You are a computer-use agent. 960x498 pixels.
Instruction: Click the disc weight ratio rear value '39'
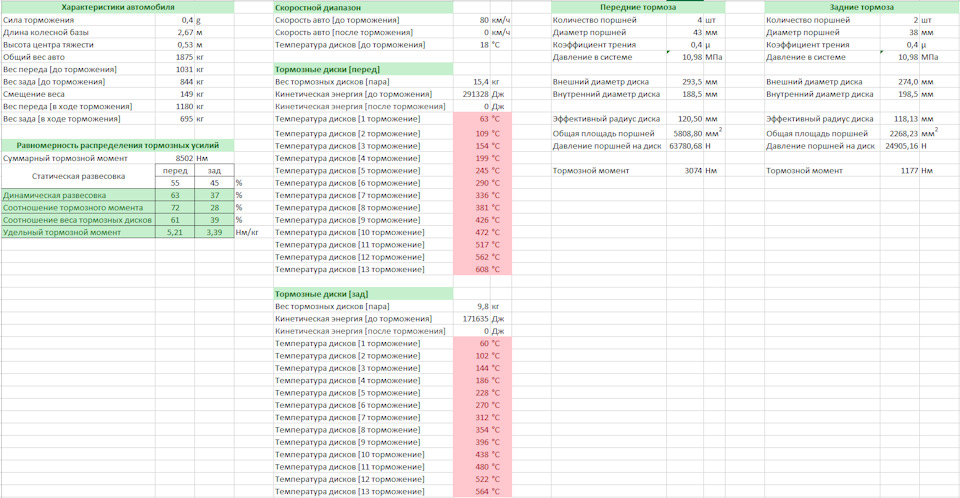(214, 220)
